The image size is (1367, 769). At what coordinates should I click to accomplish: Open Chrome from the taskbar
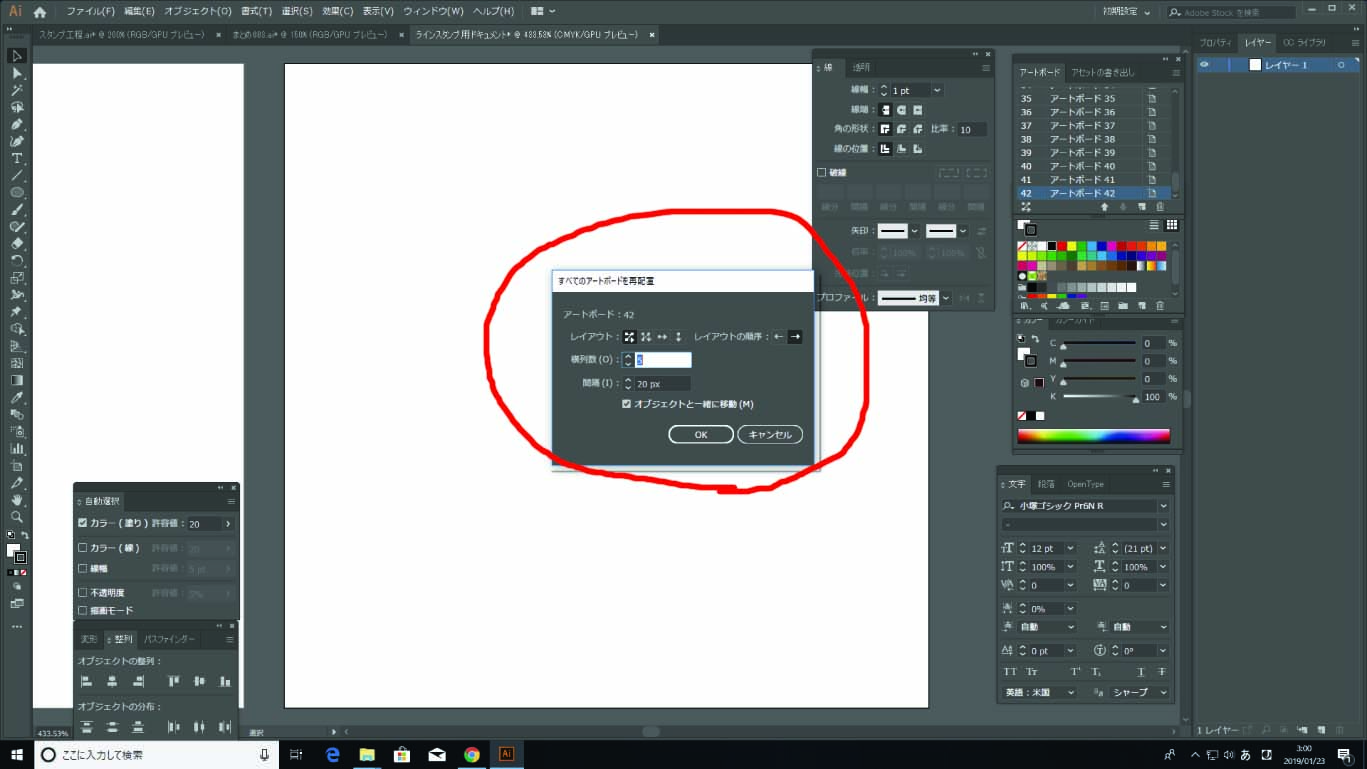472,754
